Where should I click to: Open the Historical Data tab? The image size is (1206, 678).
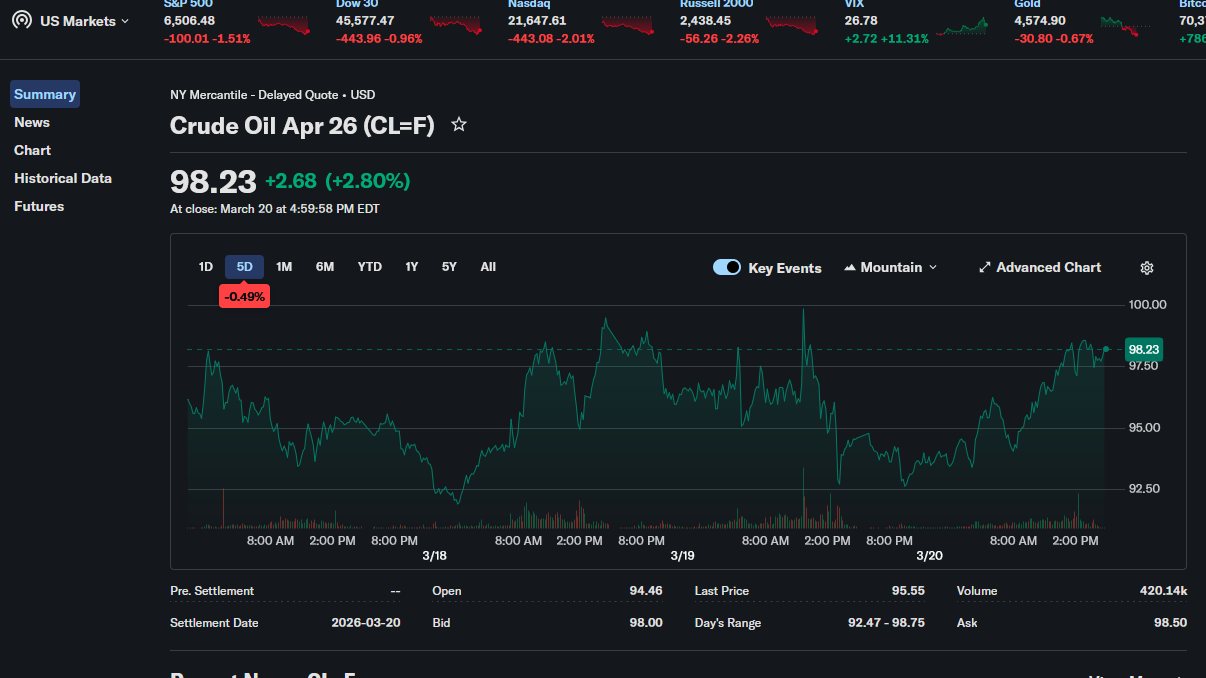[63, 178]
